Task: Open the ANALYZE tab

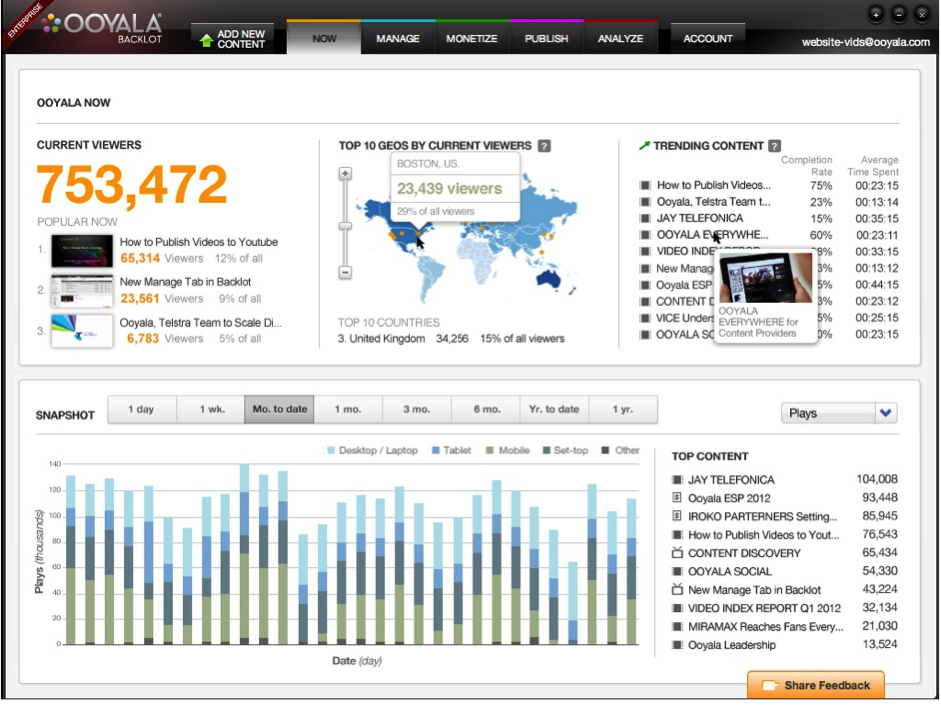Action: (621, 38)
